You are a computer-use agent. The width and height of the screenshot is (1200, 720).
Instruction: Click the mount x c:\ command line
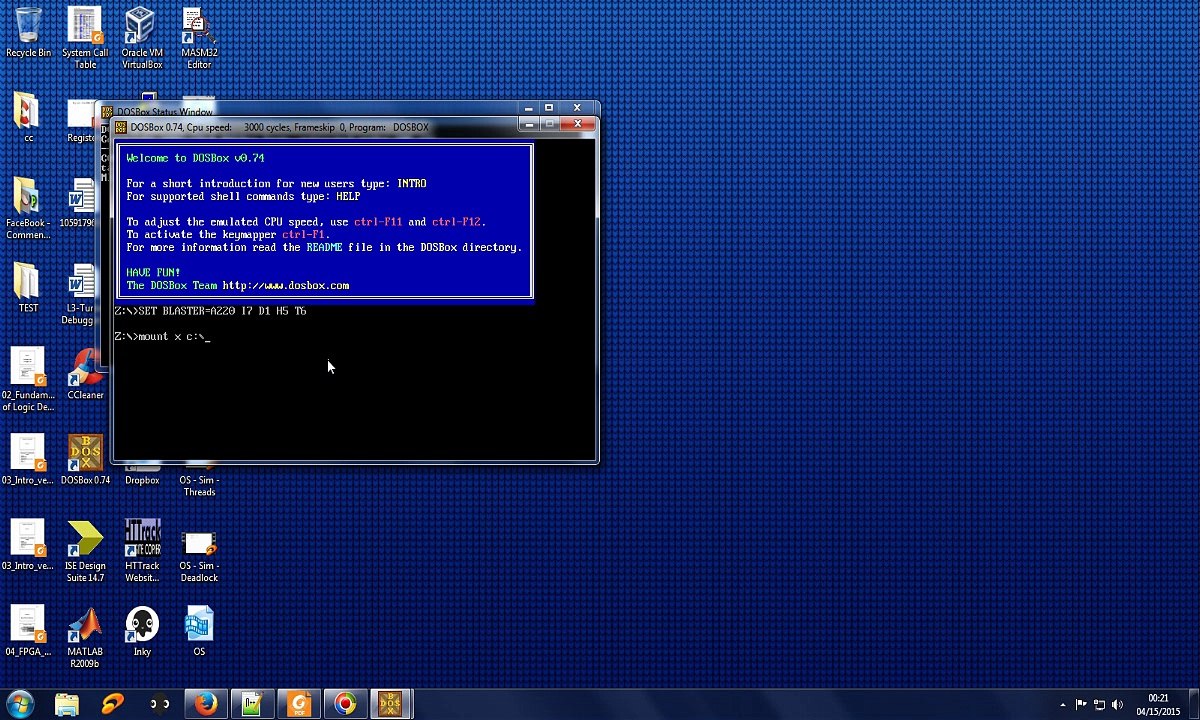click(x=160, y=336)
